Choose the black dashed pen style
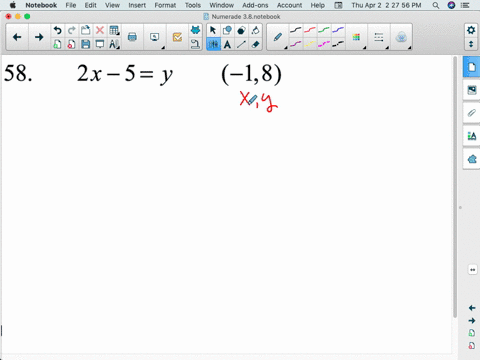480x360 pixels. pos(338,44)
